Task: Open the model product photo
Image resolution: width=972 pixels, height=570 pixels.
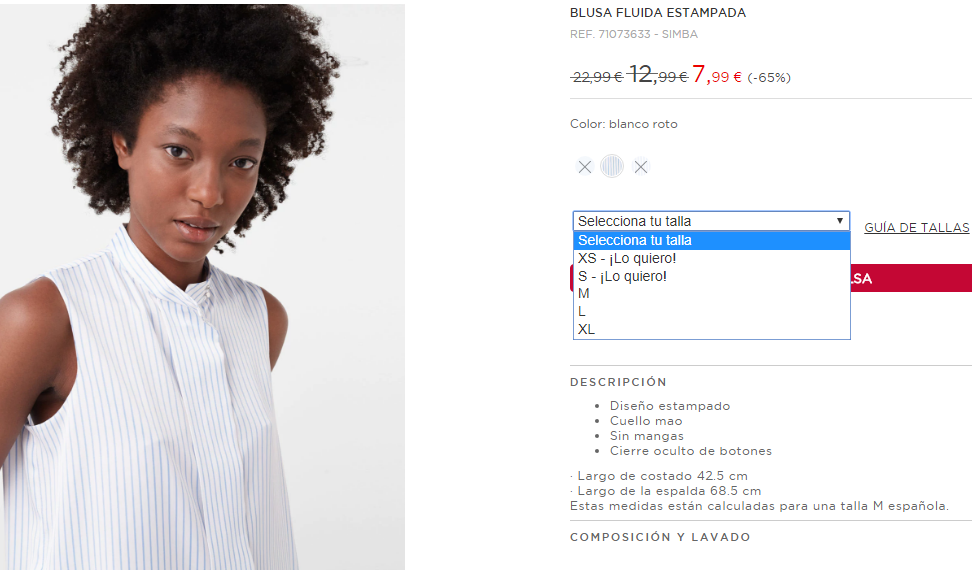Action: 202,287
